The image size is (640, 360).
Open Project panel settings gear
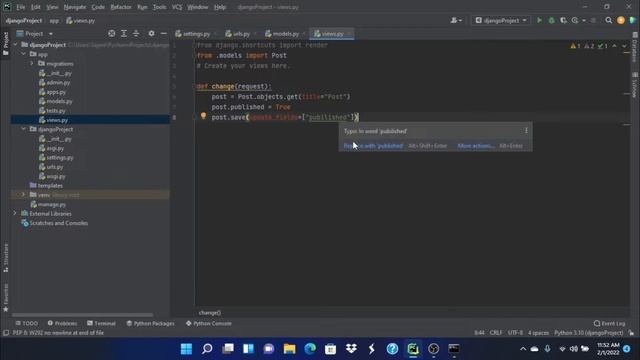point(151,33)
